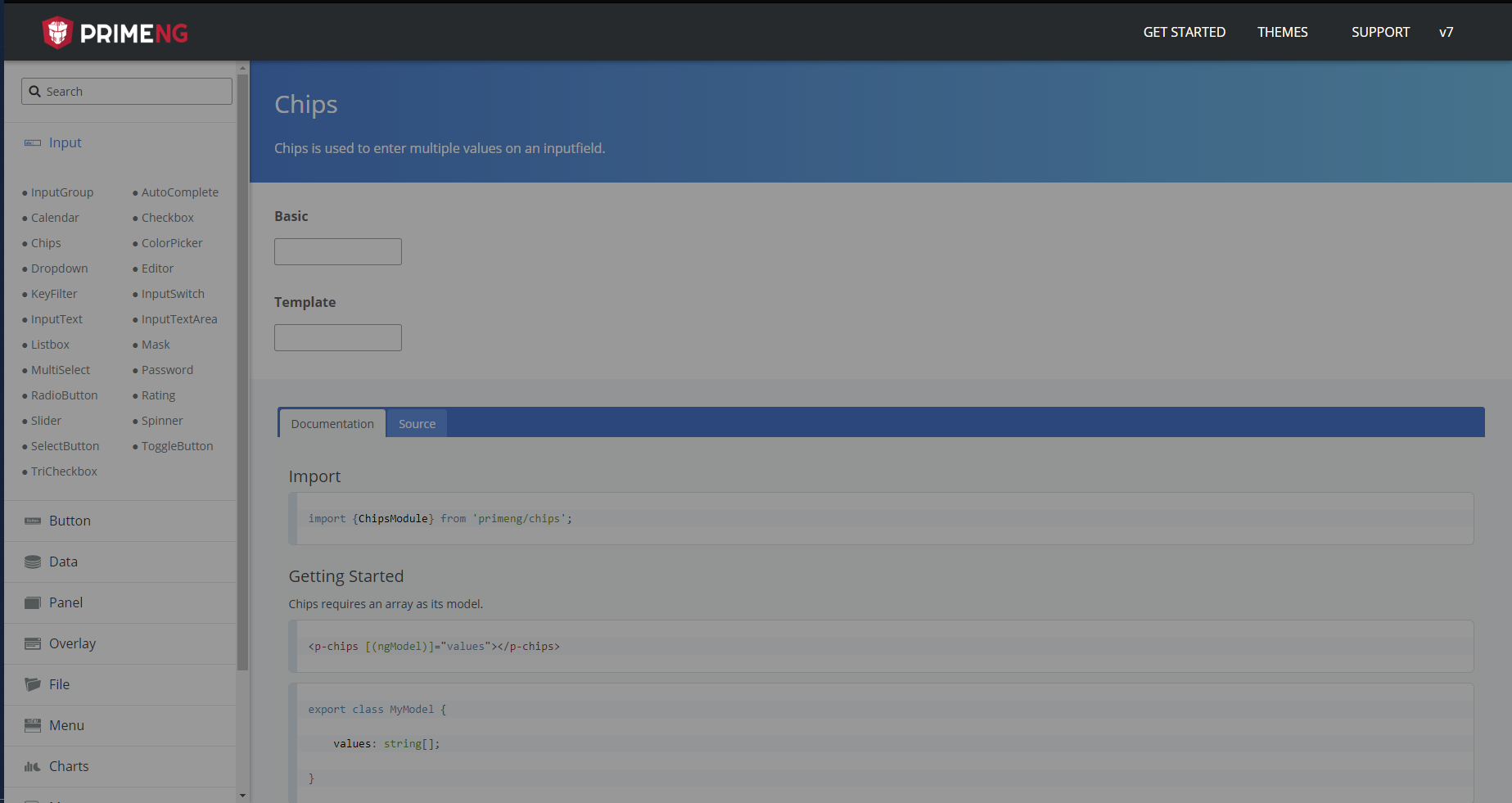This screenshot has width=1512, height=803.
Task: Open the Calendar component page
Action: click(54, 217)
